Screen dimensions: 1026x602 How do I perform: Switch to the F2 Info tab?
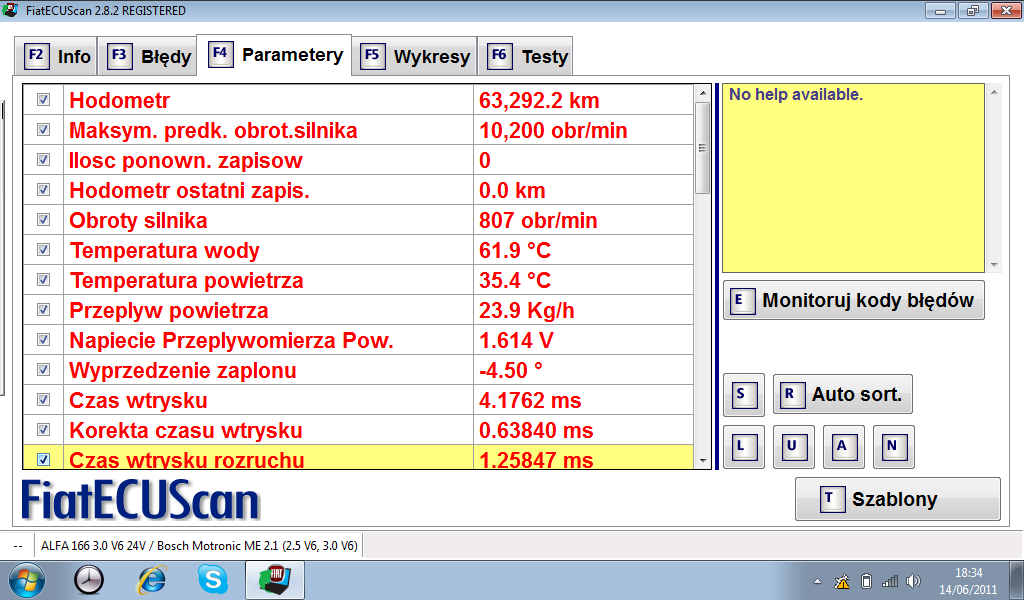pos(56,56)
